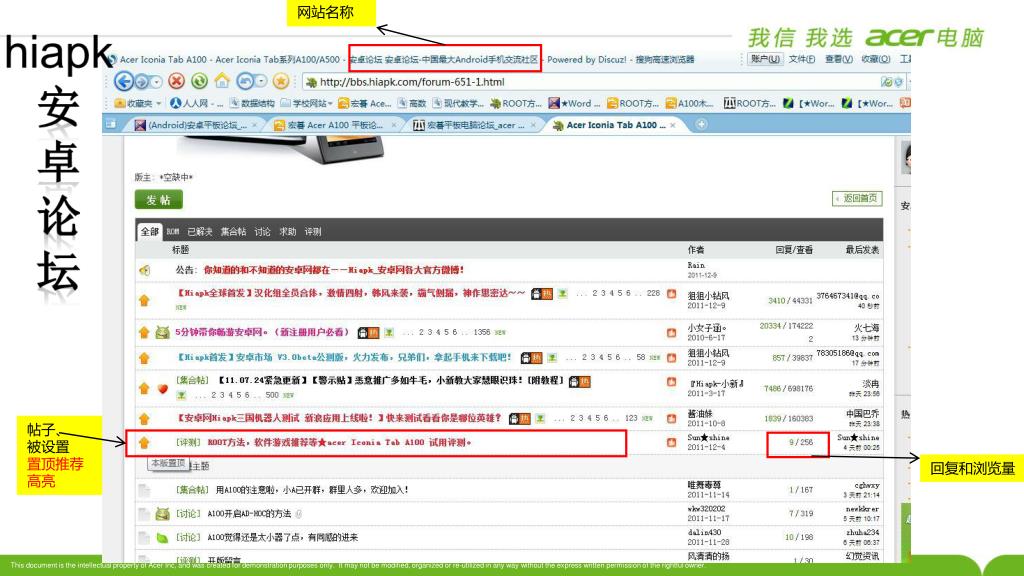Click the green Android icon on 5分钟 row
Viewport: 1024px width, 576px height.
[163, 332]
